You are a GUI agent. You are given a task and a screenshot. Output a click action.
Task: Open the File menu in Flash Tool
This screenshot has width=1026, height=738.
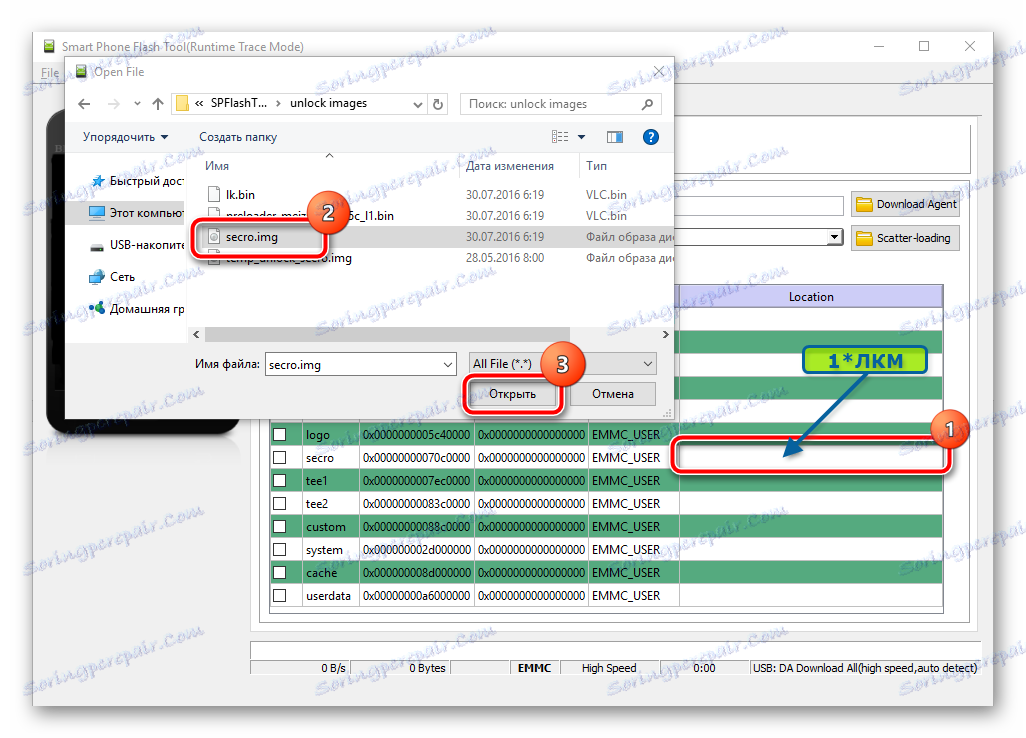50,73
